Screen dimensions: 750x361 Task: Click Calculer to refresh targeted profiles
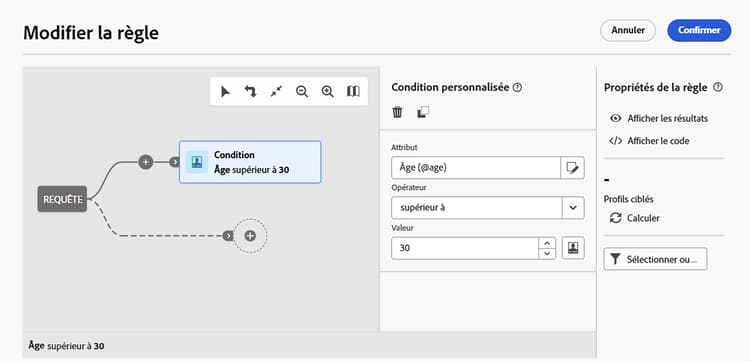coord(635,218)
